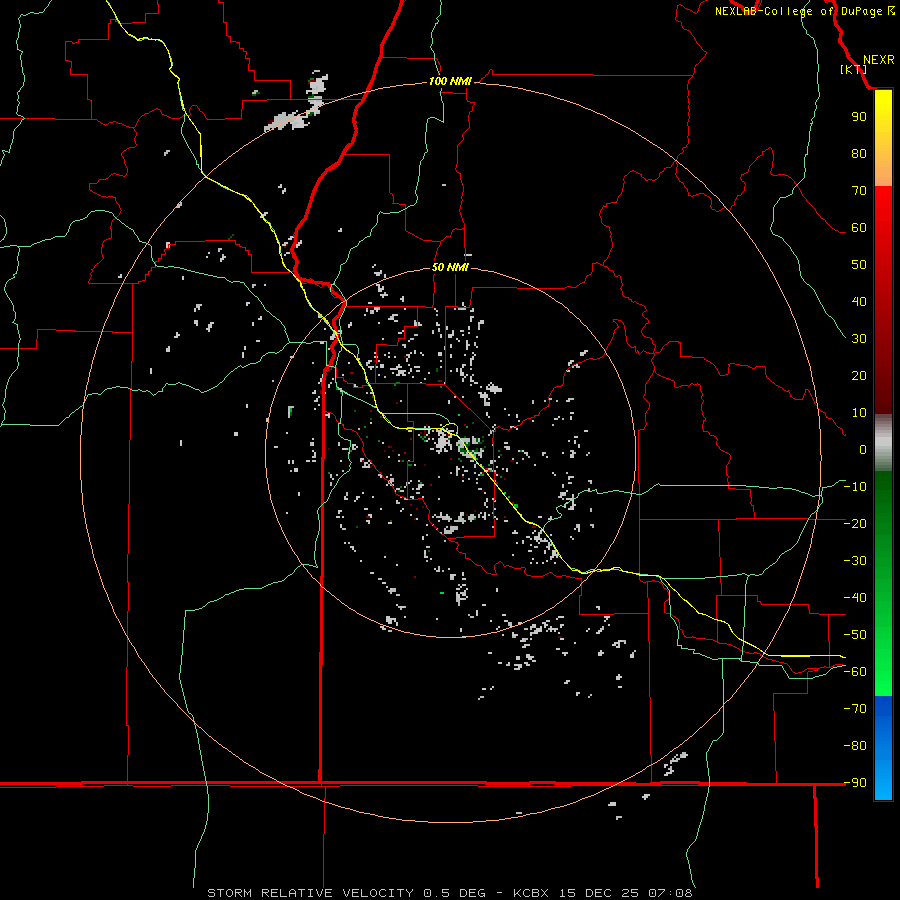The image size is (900, 900).
Task: Click the 50 value on velocity scale
Action: [859, 265]
